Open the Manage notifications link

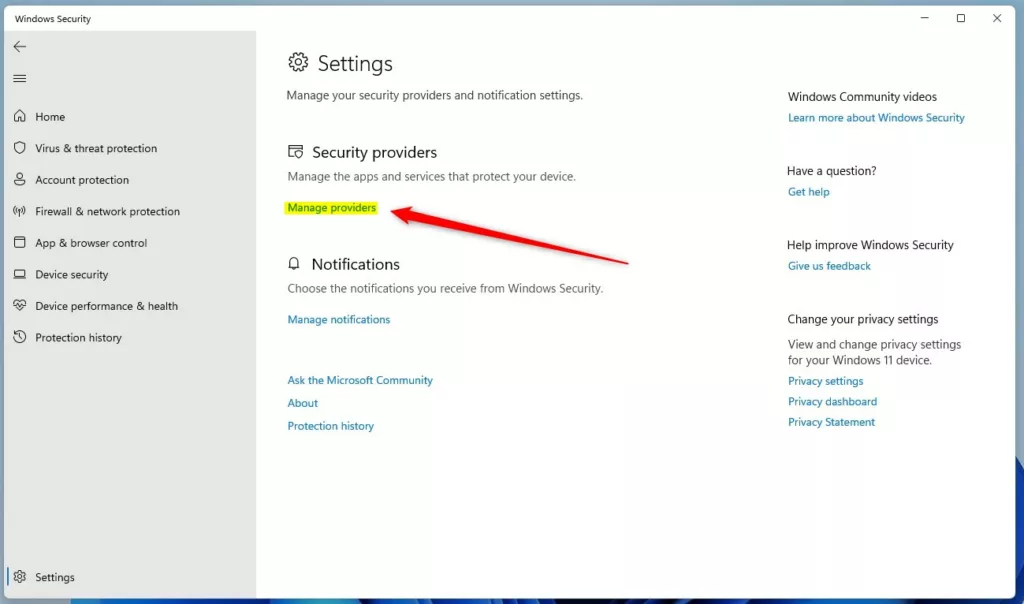pyautogui.click(x=339, y=320)
